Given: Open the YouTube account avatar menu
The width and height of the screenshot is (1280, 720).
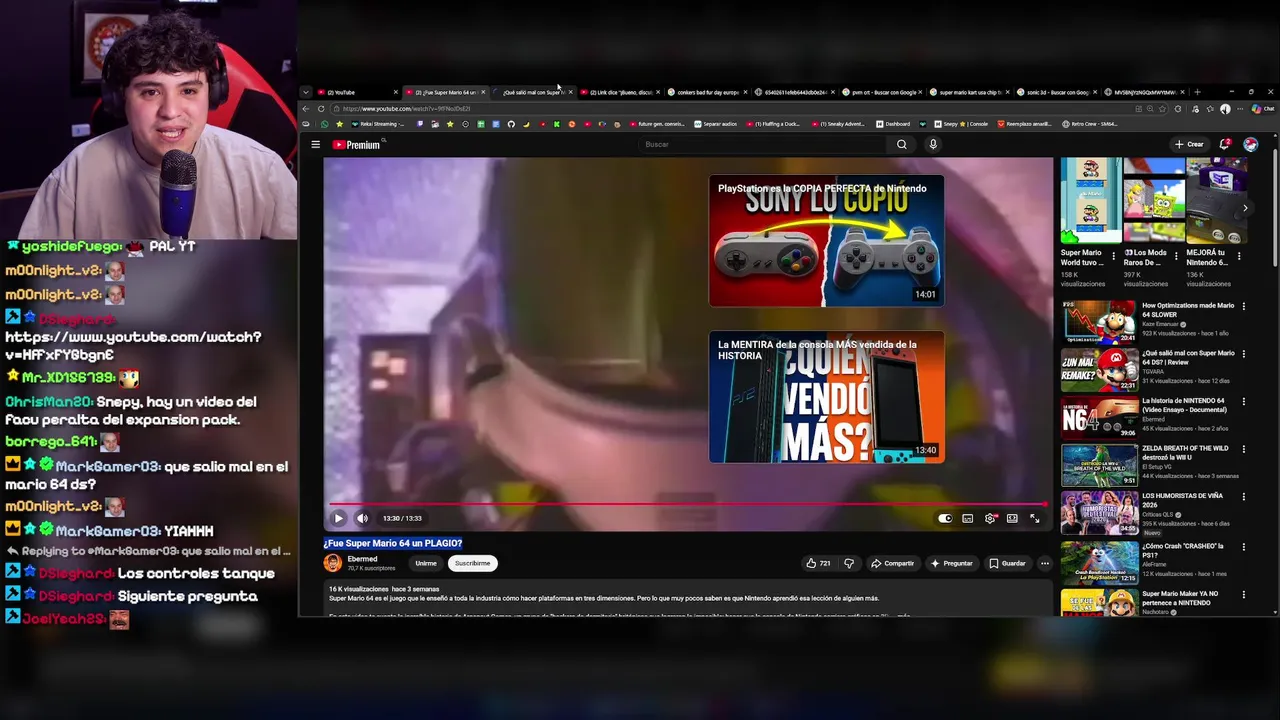Looking at the screenshot, I should click(1250, 144).
